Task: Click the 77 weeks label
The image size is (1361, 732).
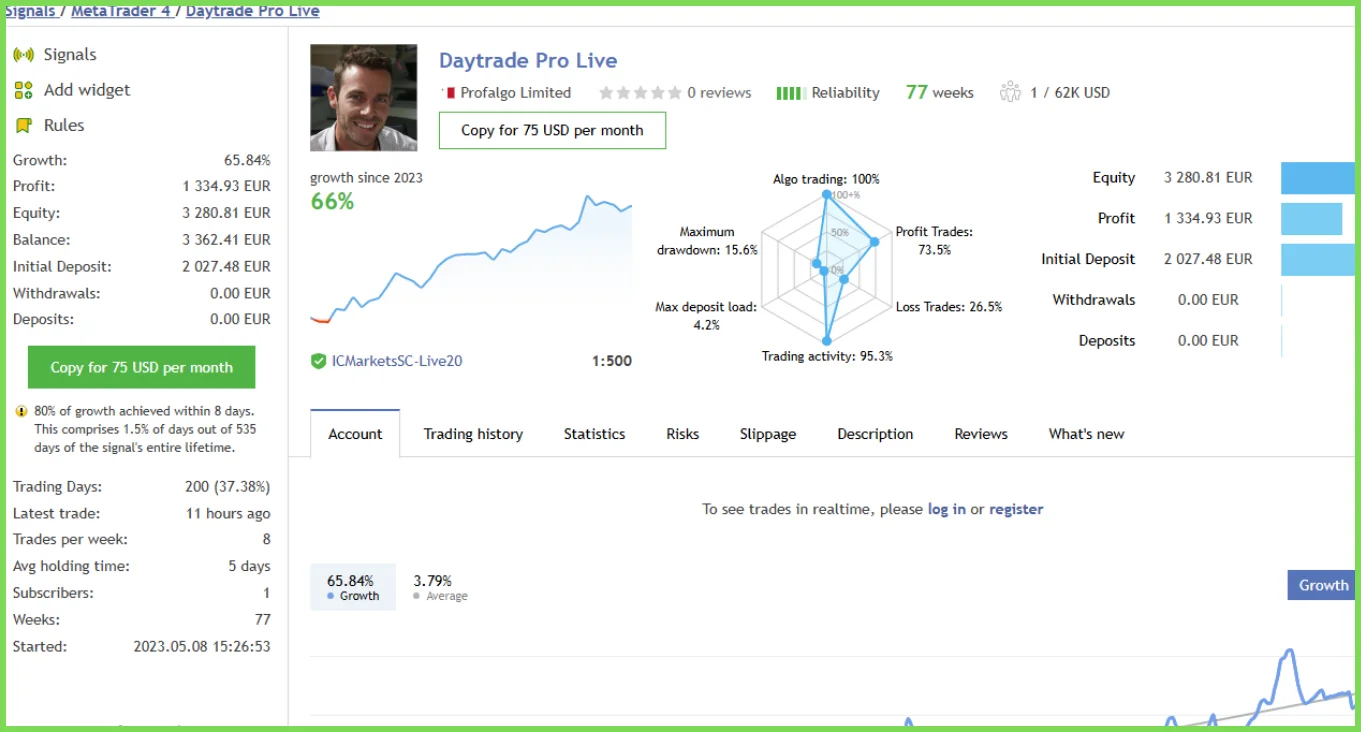Action: click(940, 93)
